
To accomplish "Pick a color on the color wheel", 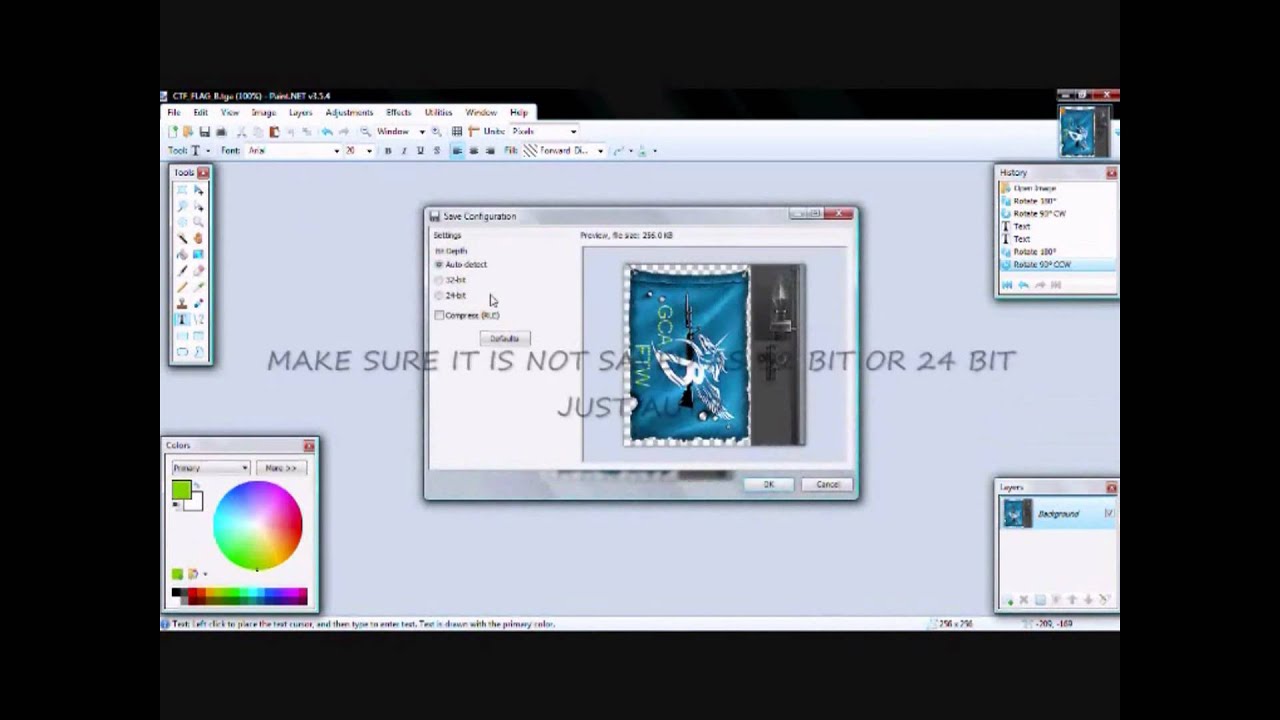I will 257,526.
